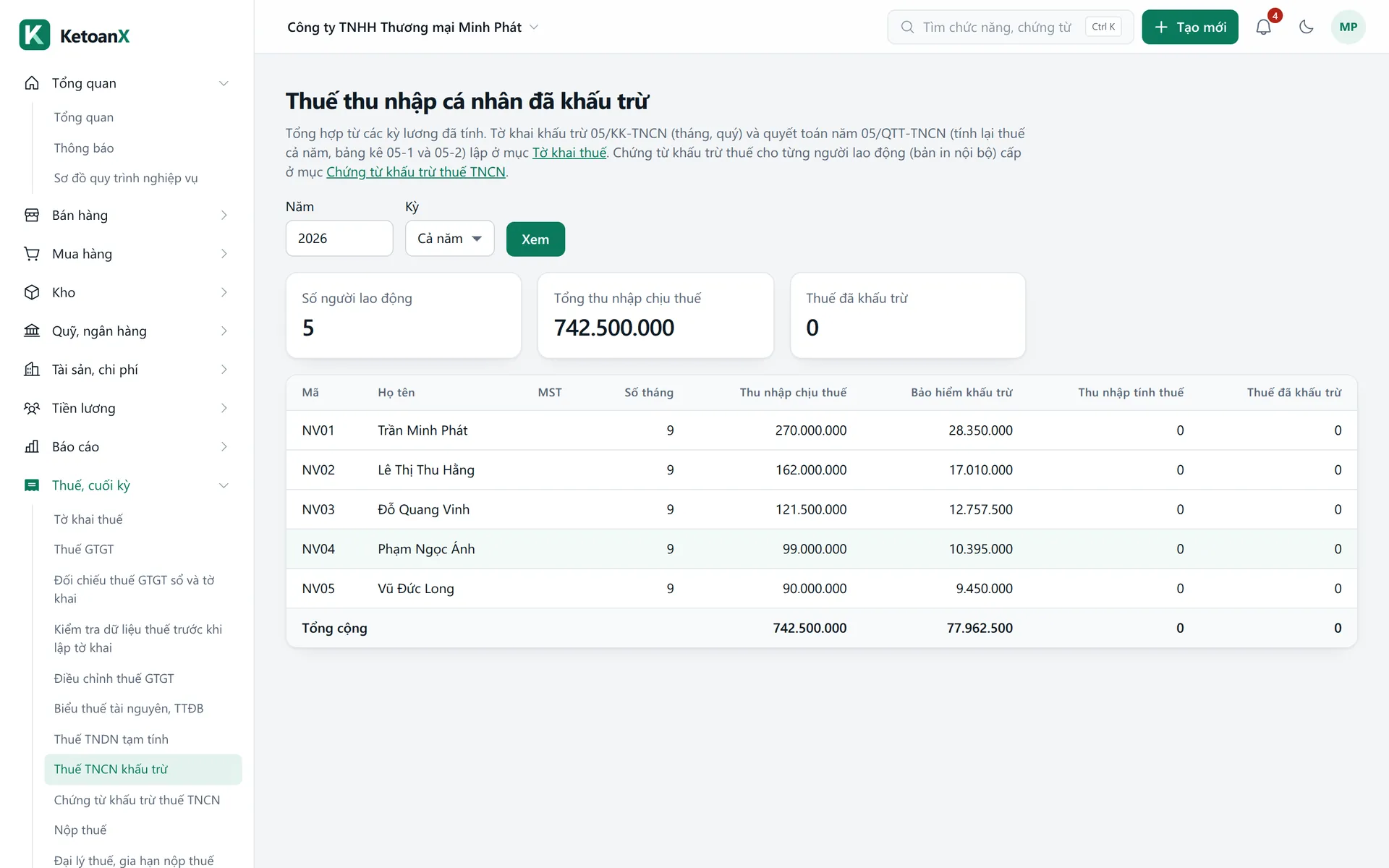Expand the Bán hàng menu chevron

coord(224,215)
